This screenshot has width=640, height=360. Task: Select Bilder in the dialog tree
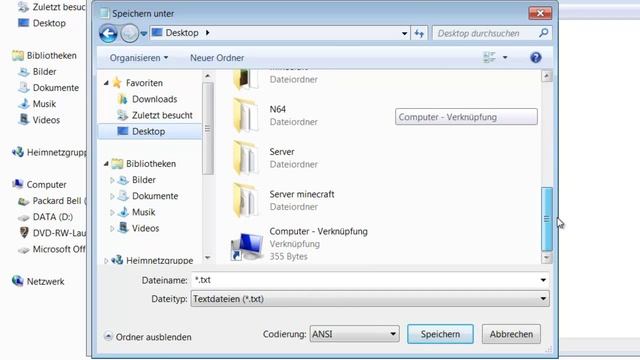coord(143,180)
